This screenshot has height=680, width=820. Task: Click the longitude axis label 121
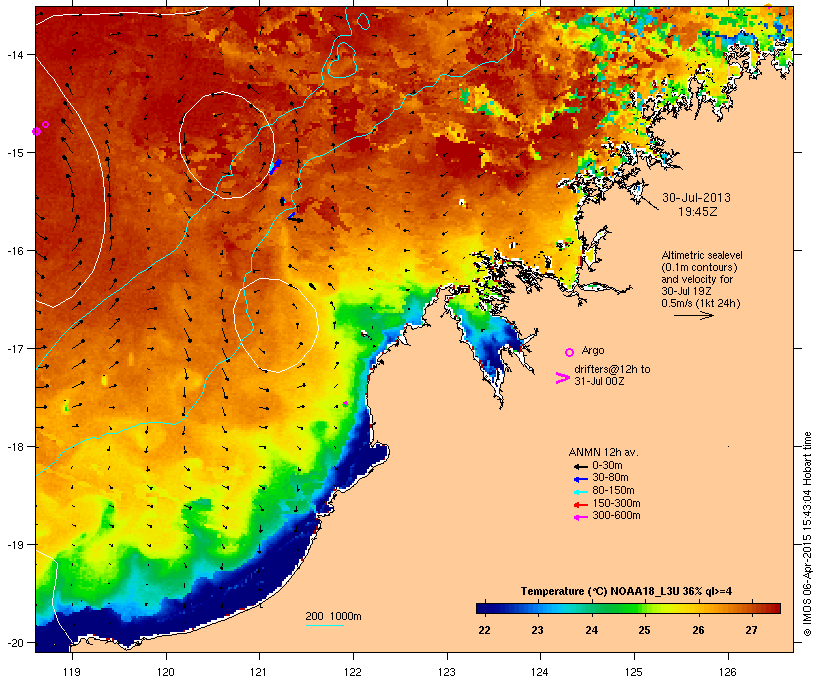pyautogui.click(x=259, y=672)
